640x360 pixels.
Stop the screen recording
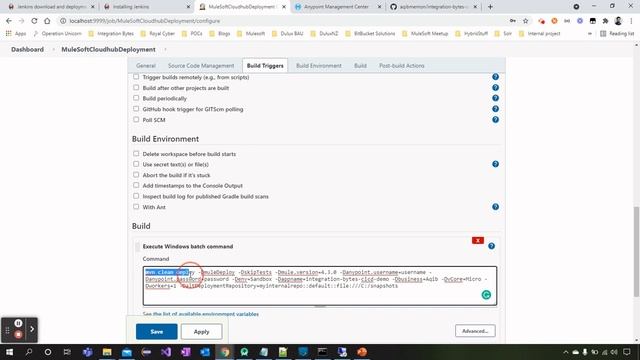(18, 334)
